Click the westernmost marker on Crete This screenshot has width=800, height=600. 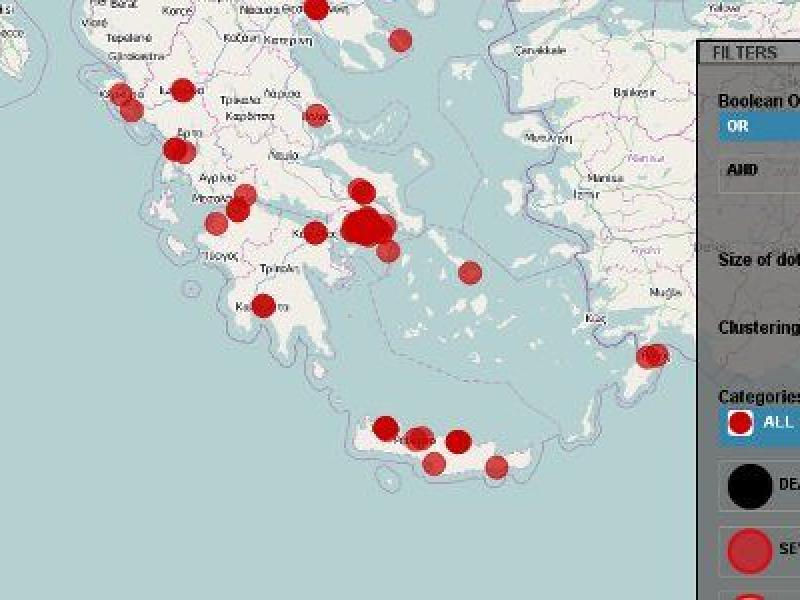pos(385,428)
